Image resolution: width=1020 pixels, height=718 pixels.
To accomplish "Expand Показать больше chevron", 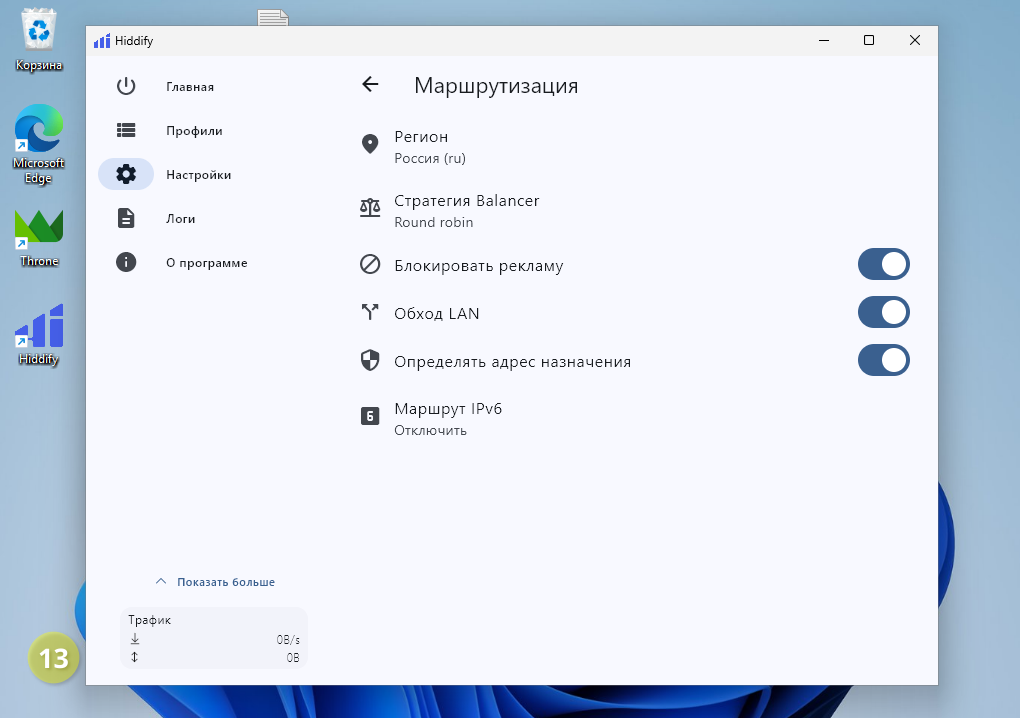I will 161,581.
